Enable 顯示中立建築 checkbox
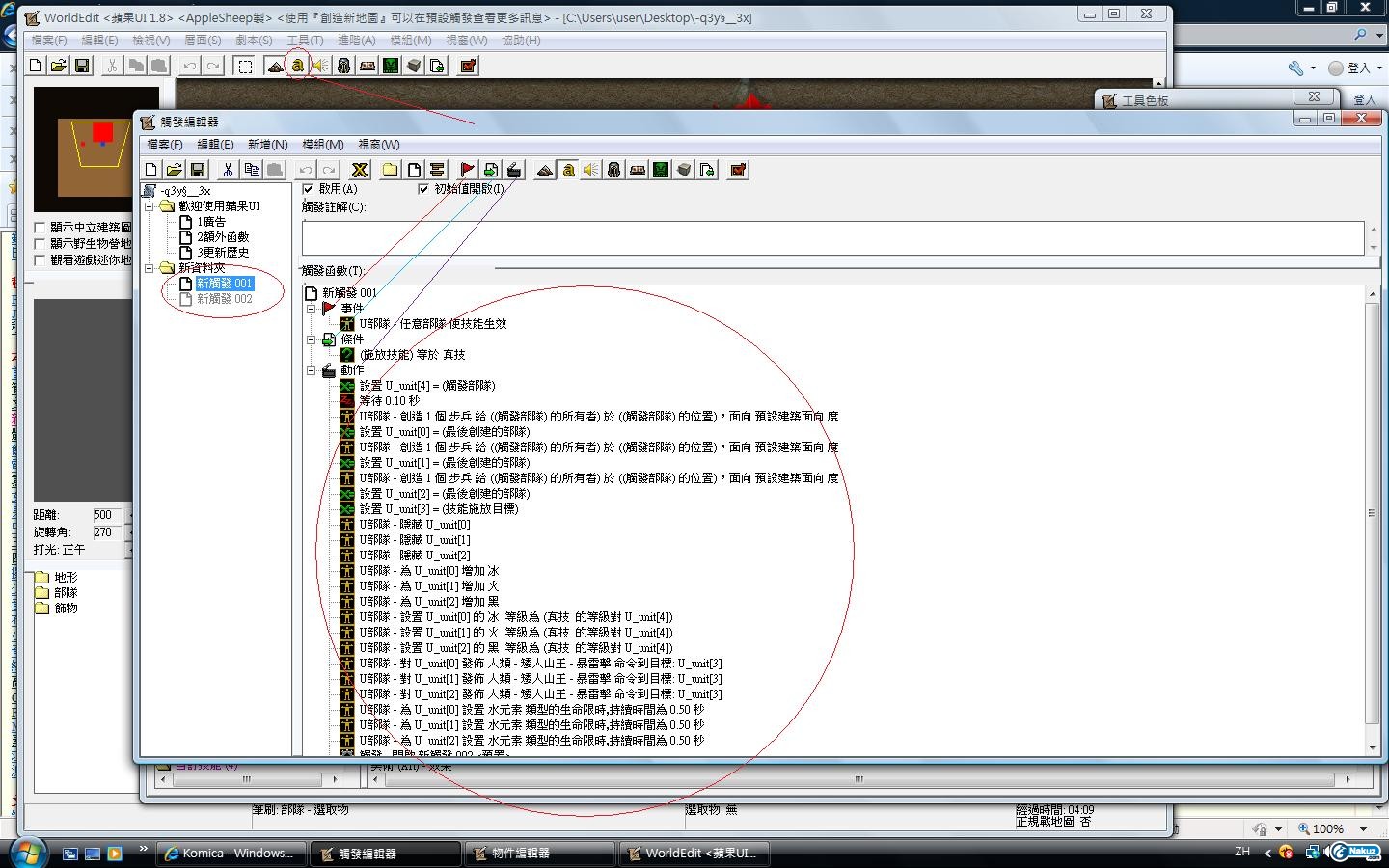The width and height of the screenshot is (1389, 868). [41, 228]
